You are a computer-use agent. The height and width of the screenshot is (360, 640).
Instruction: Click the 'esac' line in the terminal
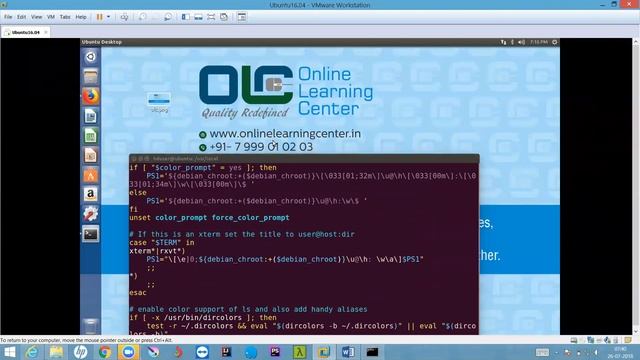click(x=138, y=293)
